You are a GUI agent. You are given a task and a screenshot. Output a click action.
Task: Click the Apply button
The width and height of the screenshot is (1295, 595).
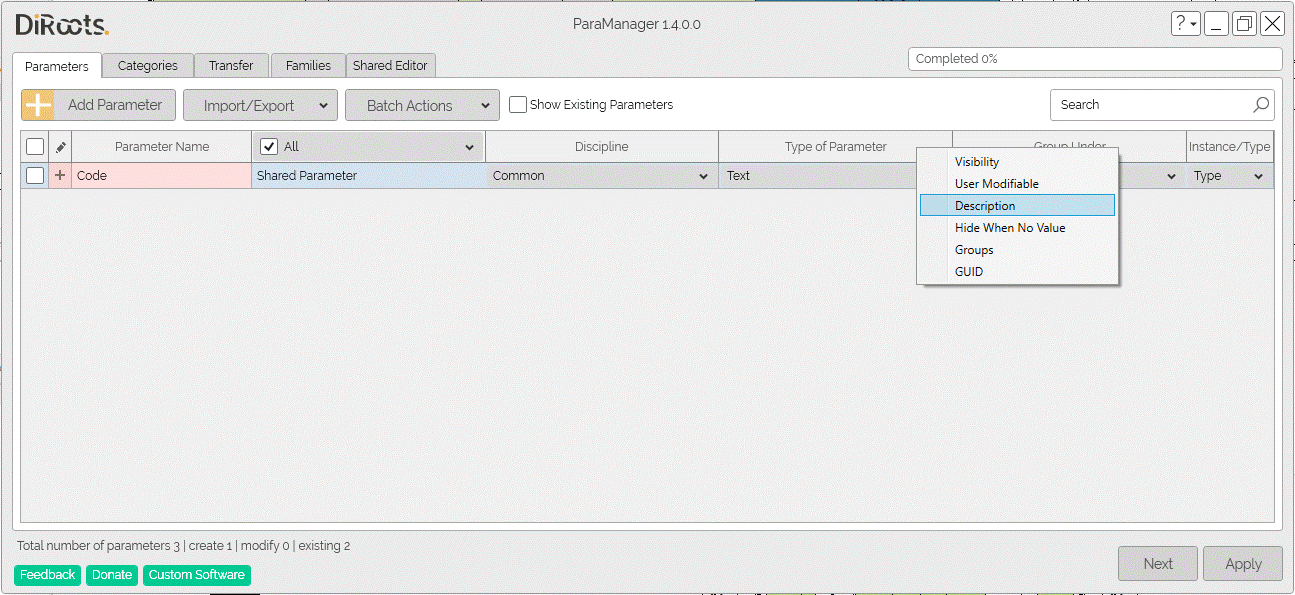pos(1242,563)
